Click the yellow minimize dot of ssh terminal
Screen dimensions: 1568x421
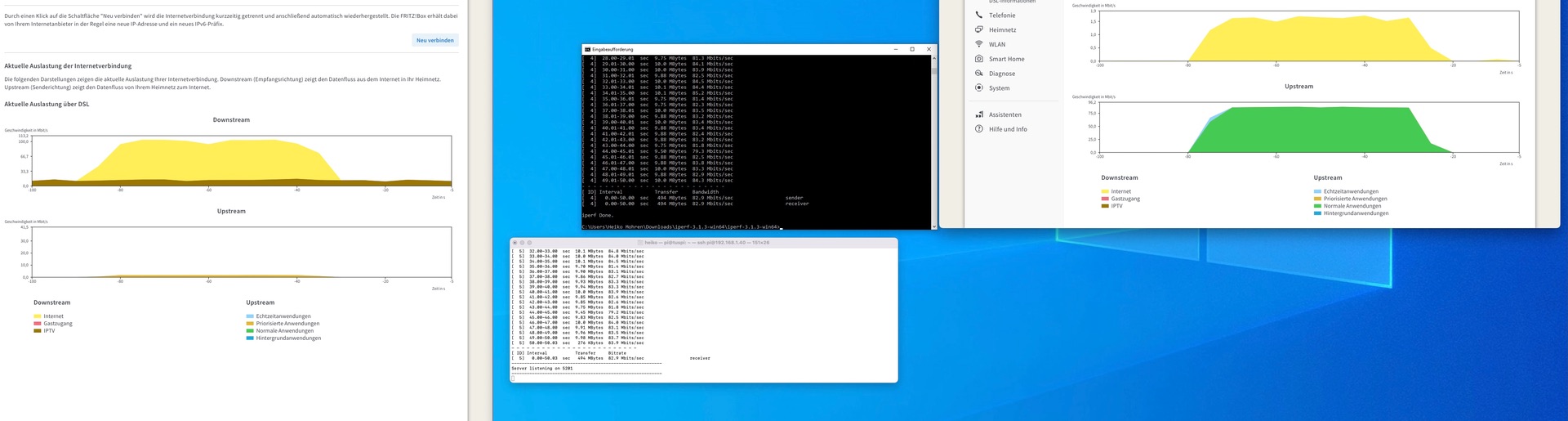pos(523,243)
